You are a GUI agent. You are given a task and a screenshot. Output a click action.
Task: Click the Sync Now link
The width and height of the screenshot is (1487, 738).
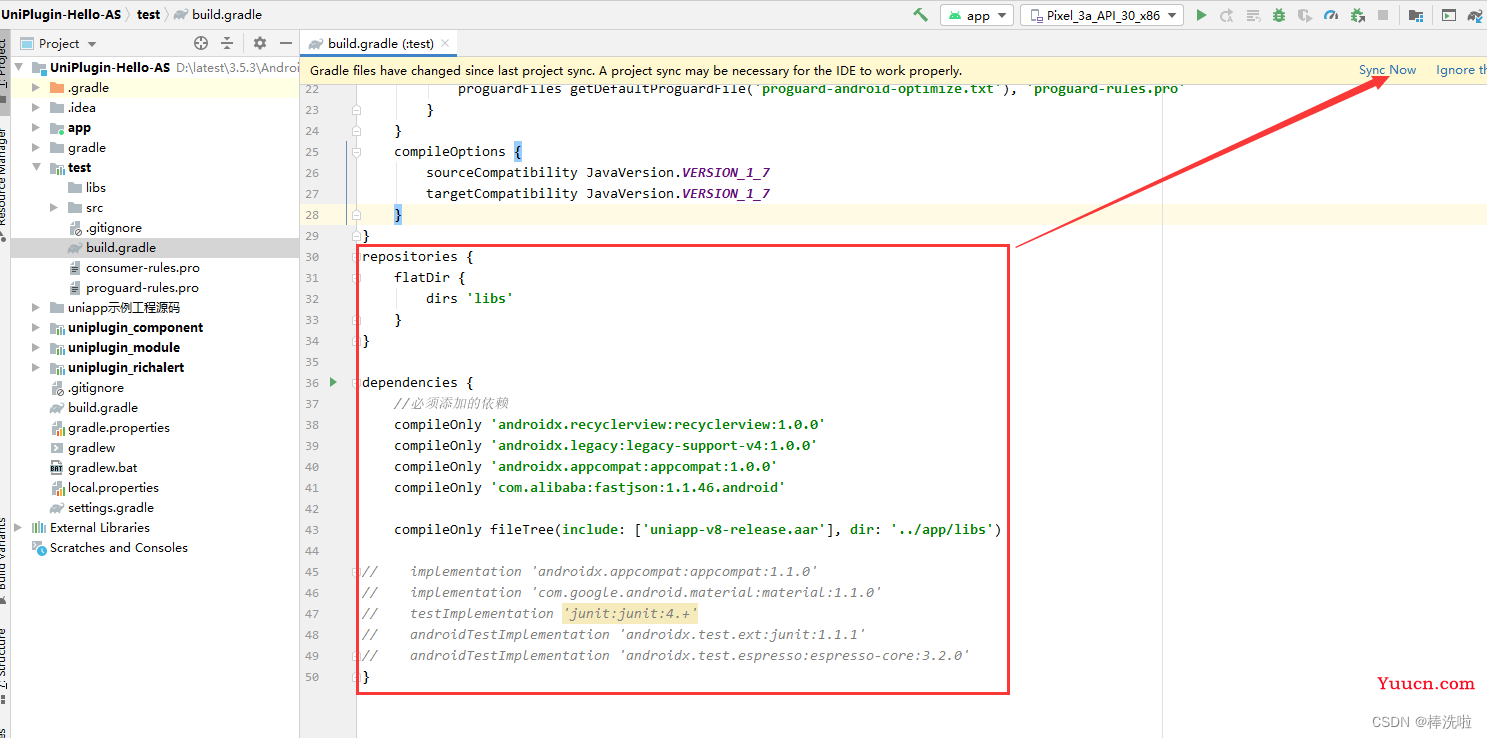pos(1387,70)
